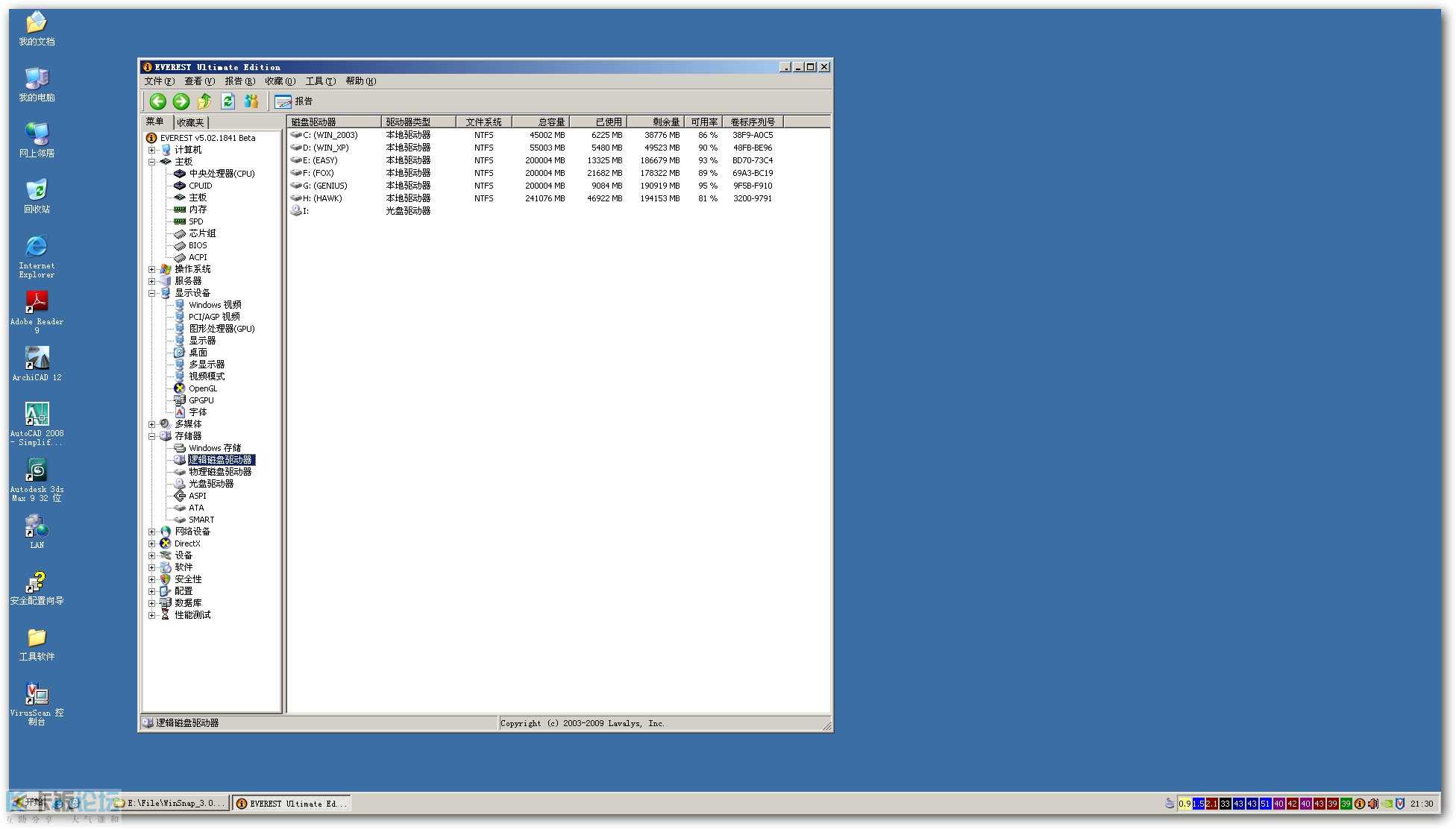1456x829 pixels.
Task: Open the 工具软件 desktop folder
Action: click(37, 644)
